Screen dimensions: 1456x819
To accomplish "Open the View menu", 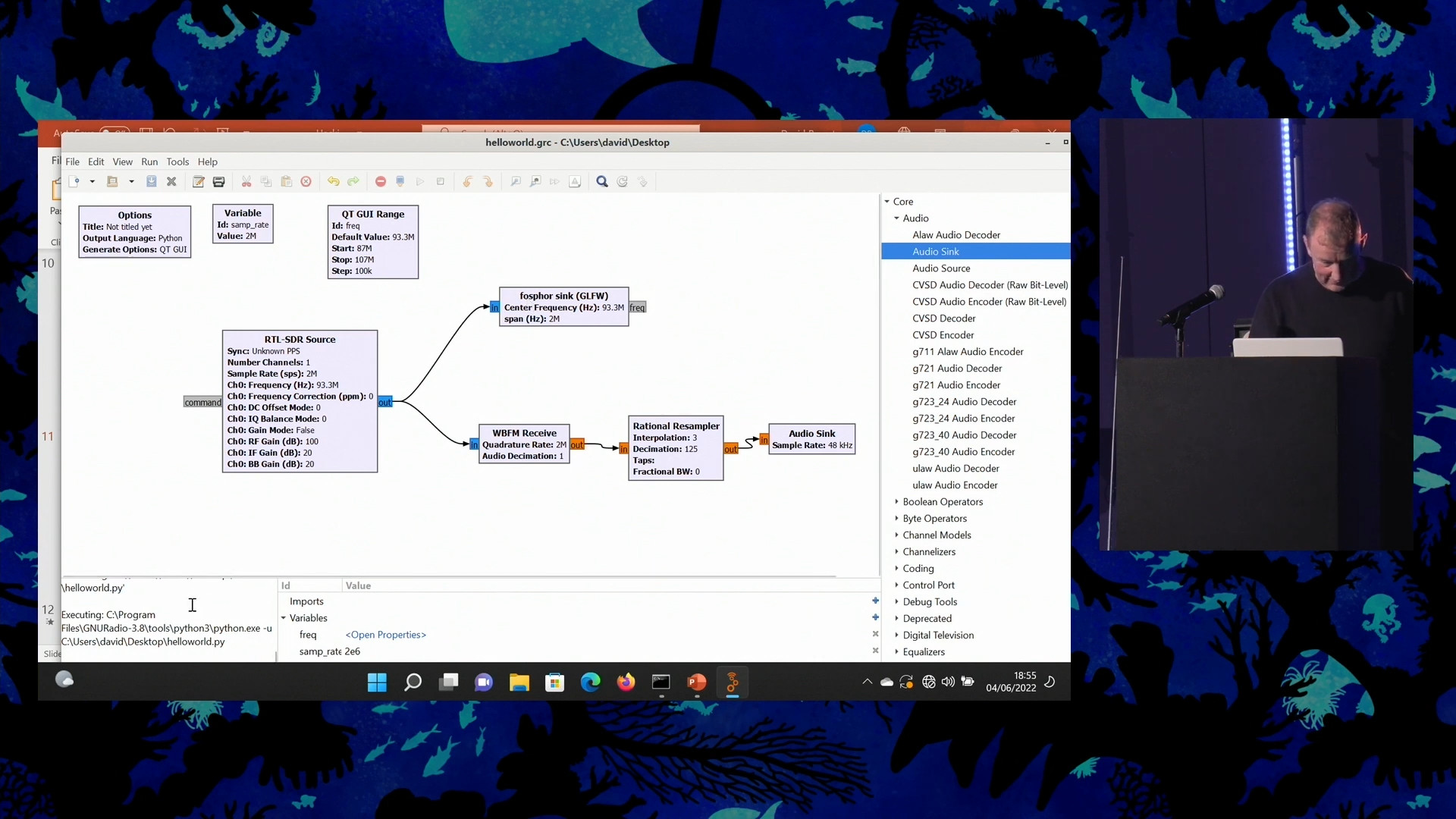I will click(123, 162).
